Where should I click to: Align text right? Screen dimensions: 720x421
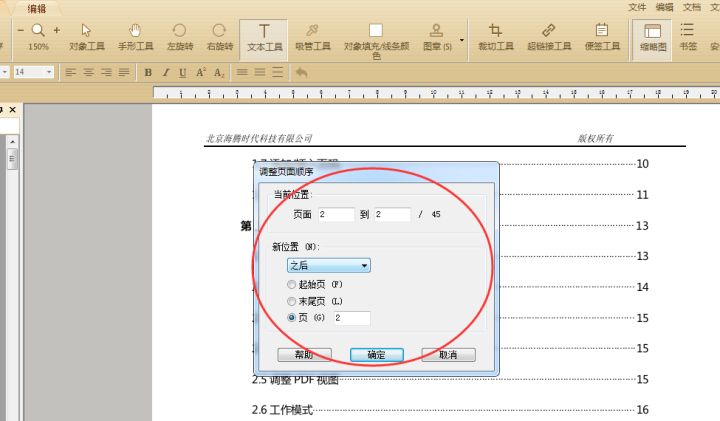[106, 72]
